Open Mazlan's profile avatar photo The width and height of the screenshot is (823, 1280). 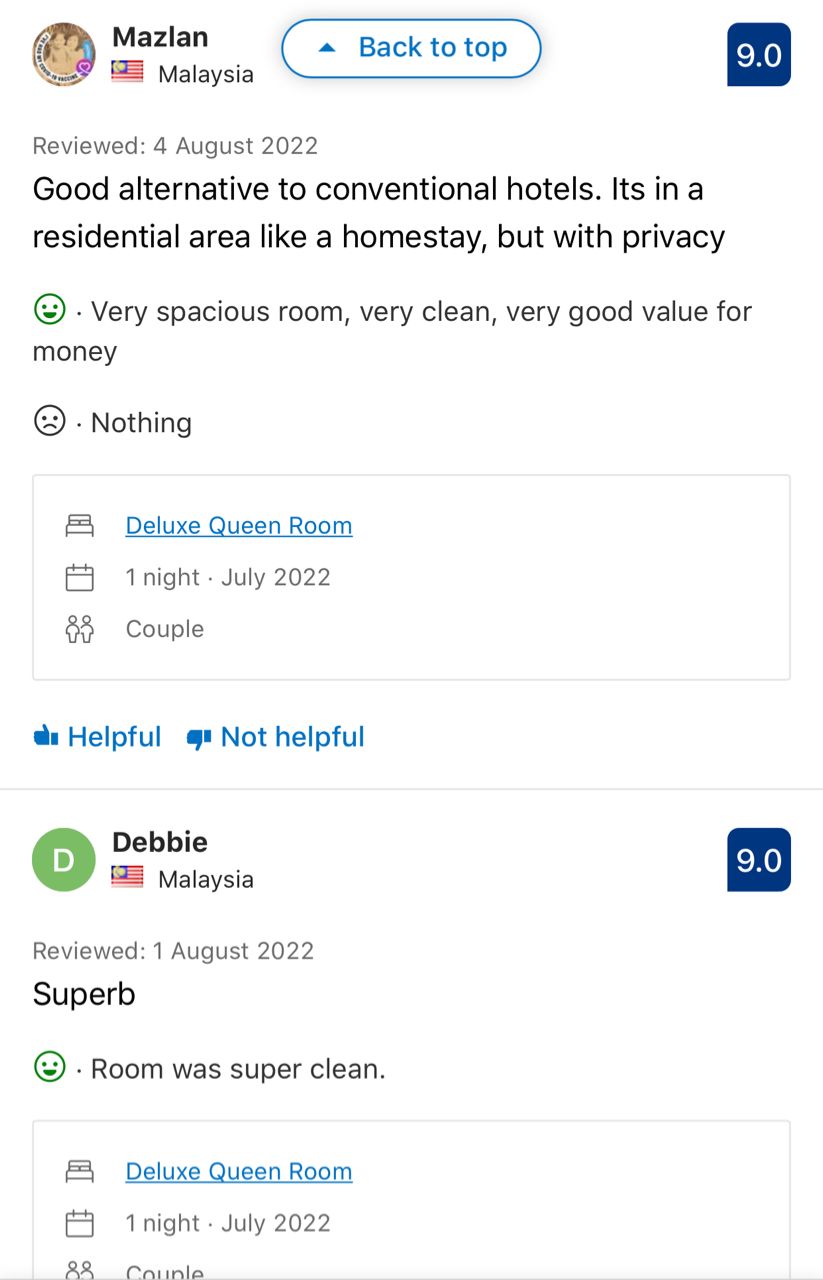point(64,55)
